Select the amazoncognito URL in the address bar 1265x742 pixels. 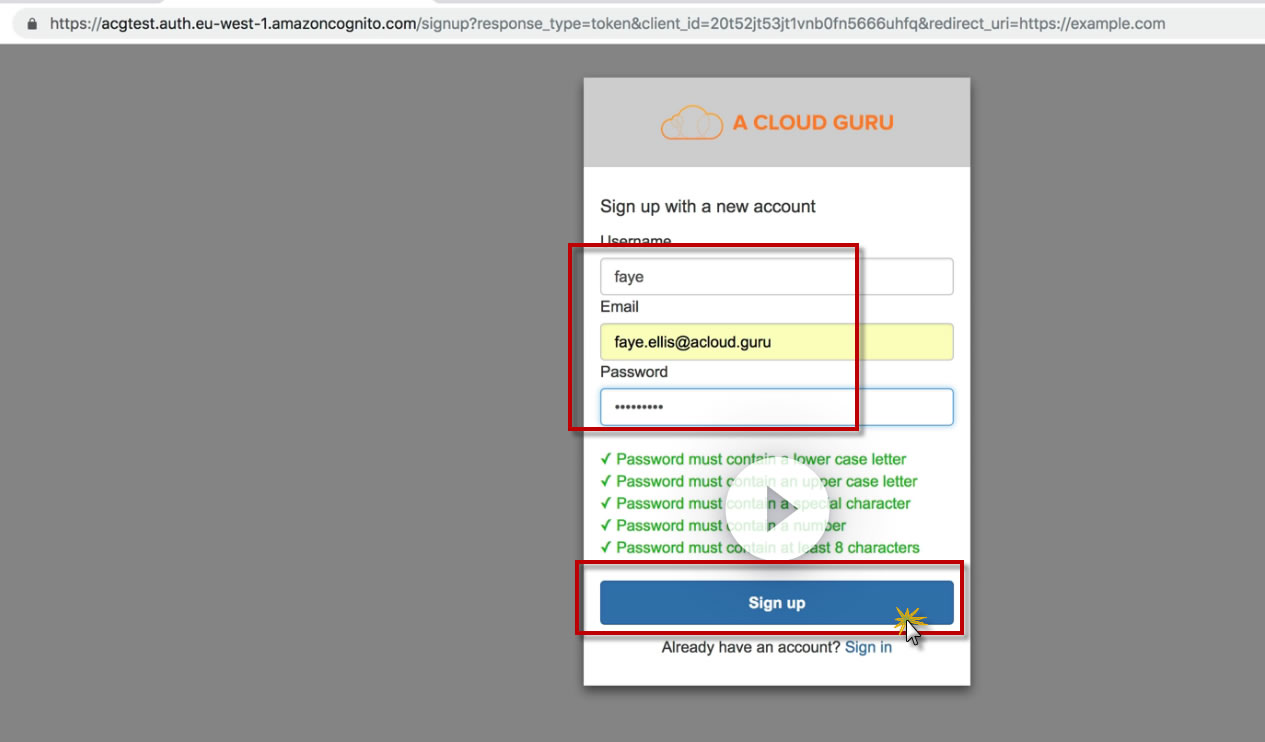click(607, 23)
